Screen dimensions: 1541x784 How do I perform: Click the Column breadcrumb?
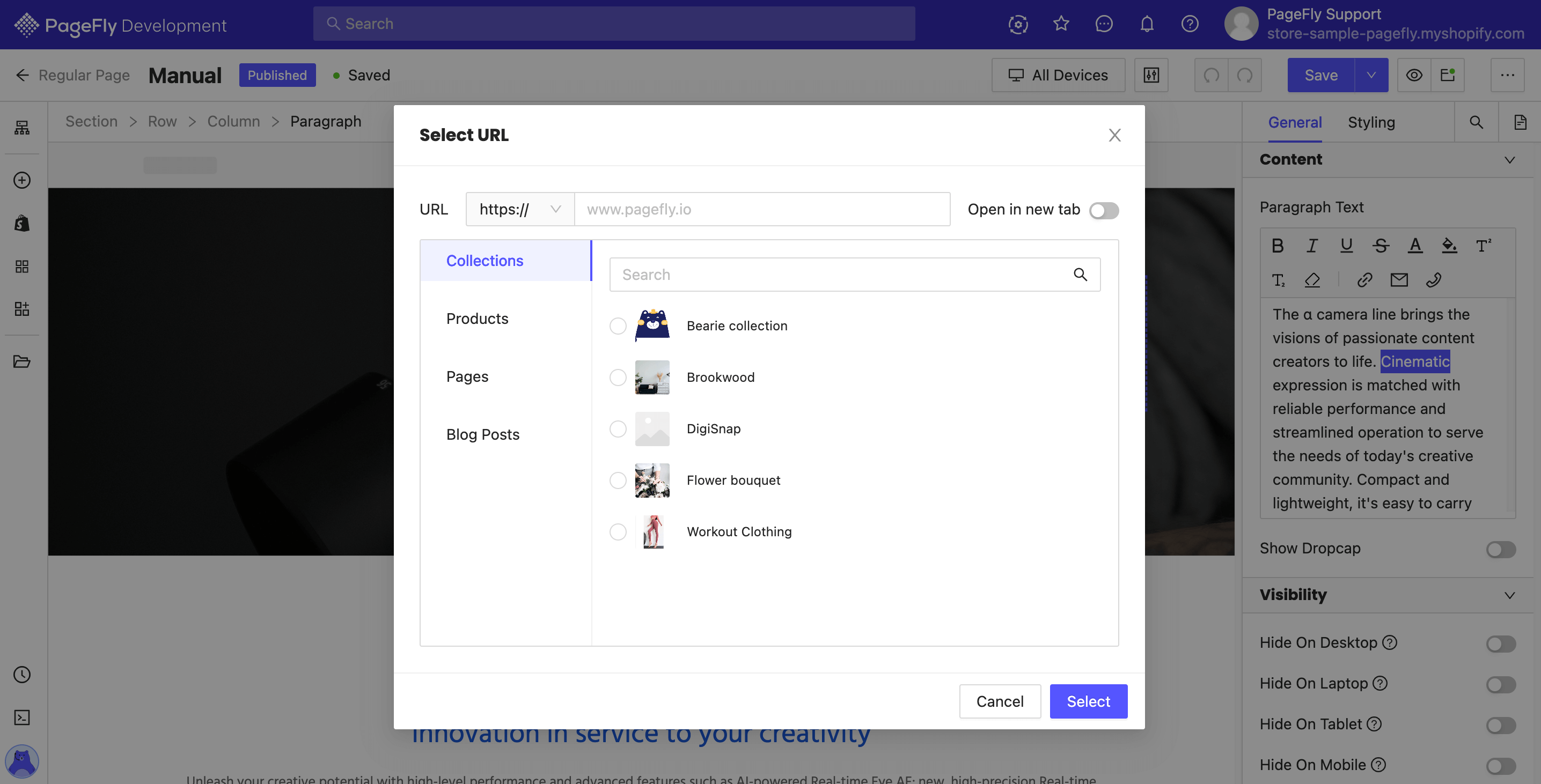[x=233, y=121]
